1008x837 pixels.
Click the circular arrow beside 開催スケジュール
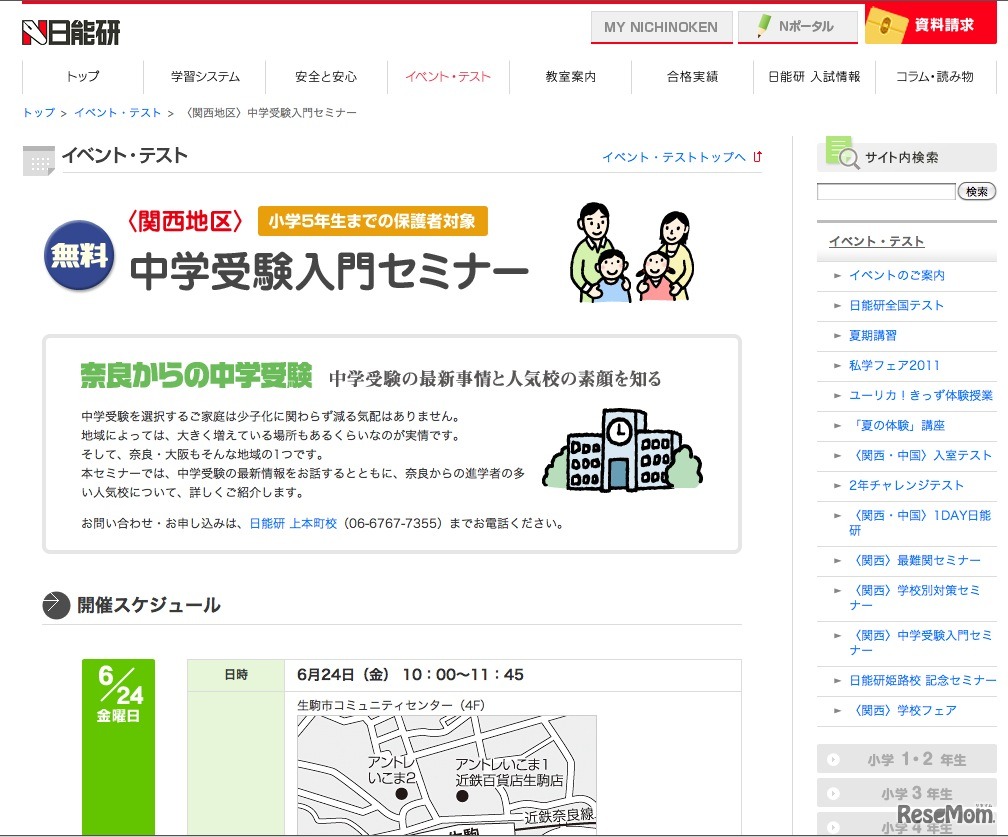pyautogui.click(x=56, y=605)
